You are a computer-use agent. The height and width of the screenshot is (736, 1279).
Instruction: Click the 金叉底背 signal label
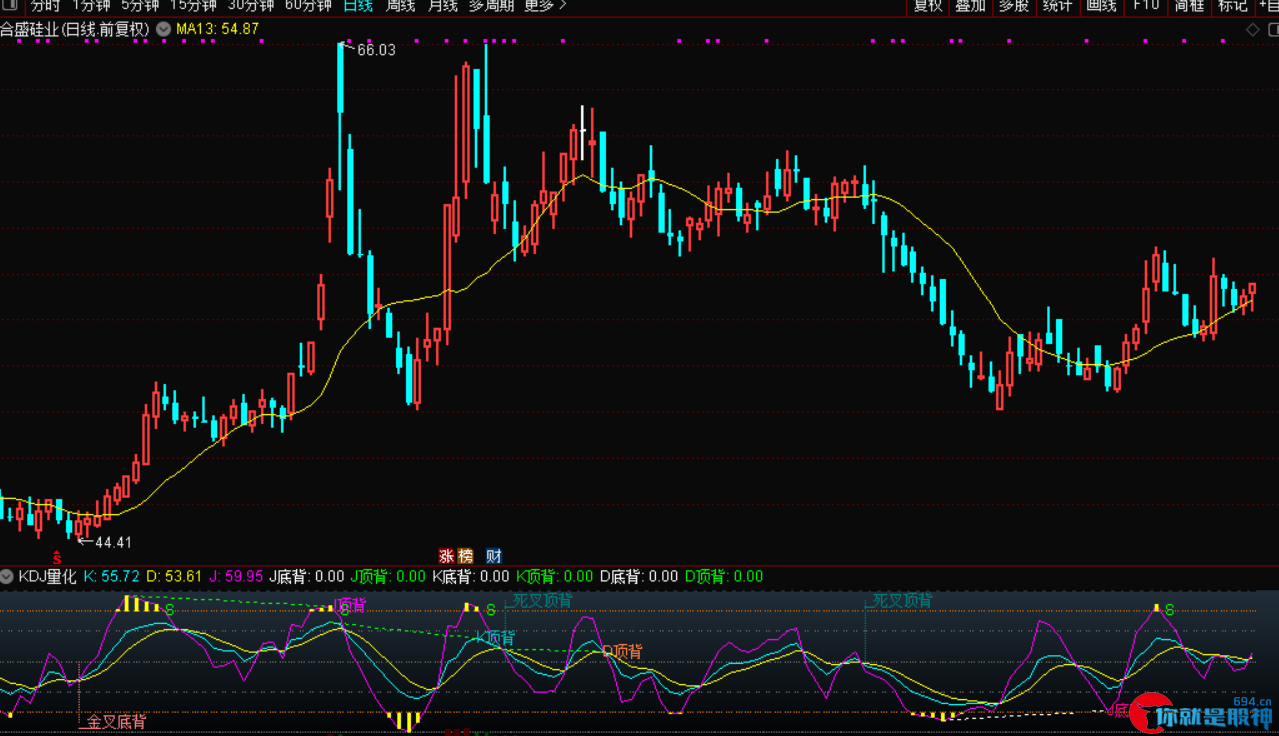click(x=116, y=721)
